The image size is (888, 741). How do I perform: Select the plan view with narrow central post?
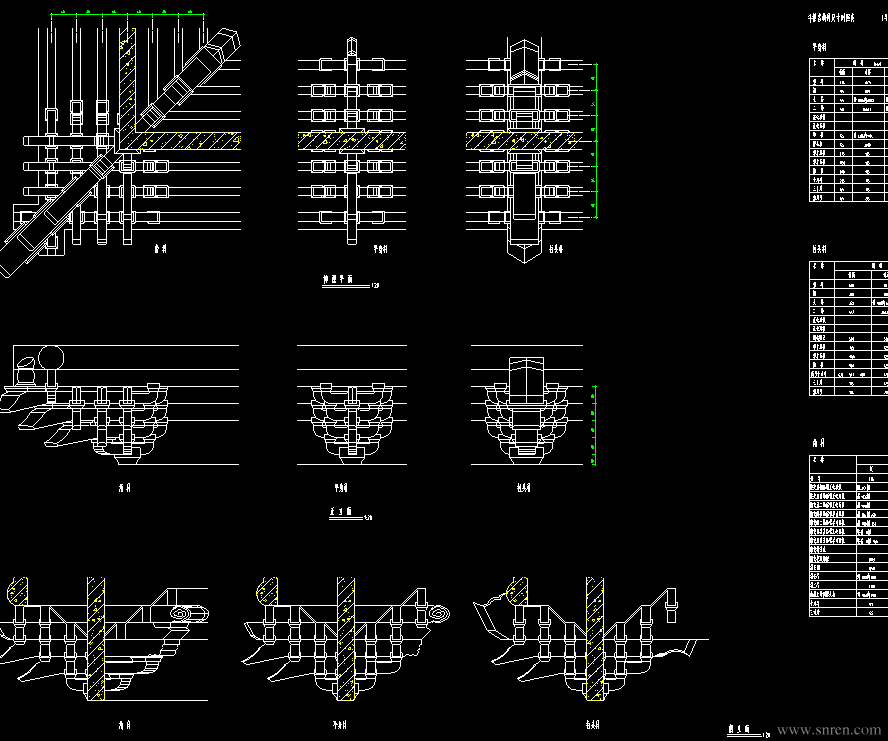352,140
